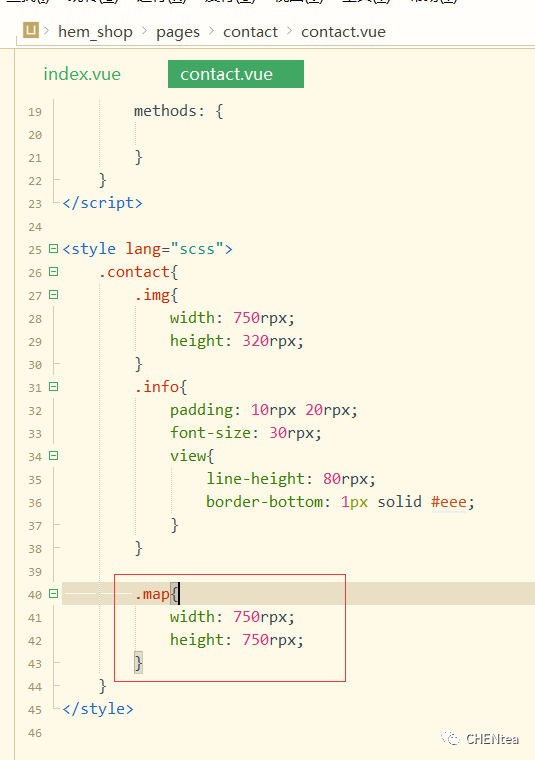Open pages folder in breadcrumb
This screenshot has height=760, width=535.
(x=178, y=32)
